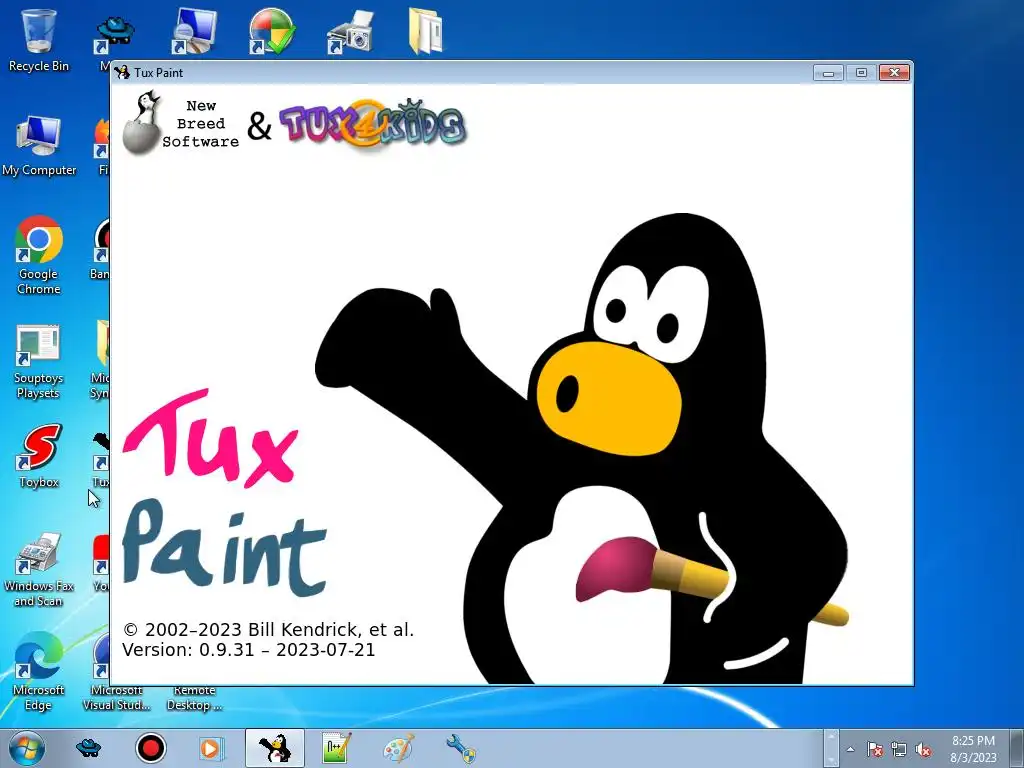Select the Windows Fax and Scan shortcut
The width and height of the screenshot is (1024, 768).
pyautogui.click(x=39, y=569)
